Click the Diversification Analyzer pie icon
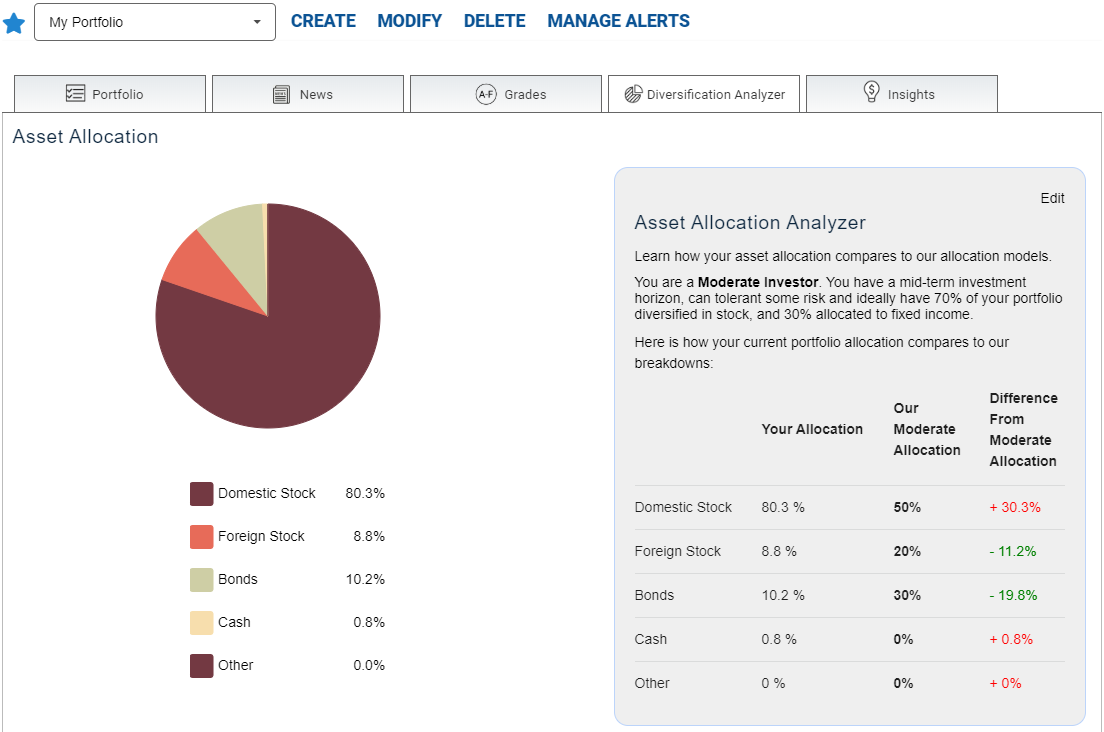 click(x=632, y=94)
